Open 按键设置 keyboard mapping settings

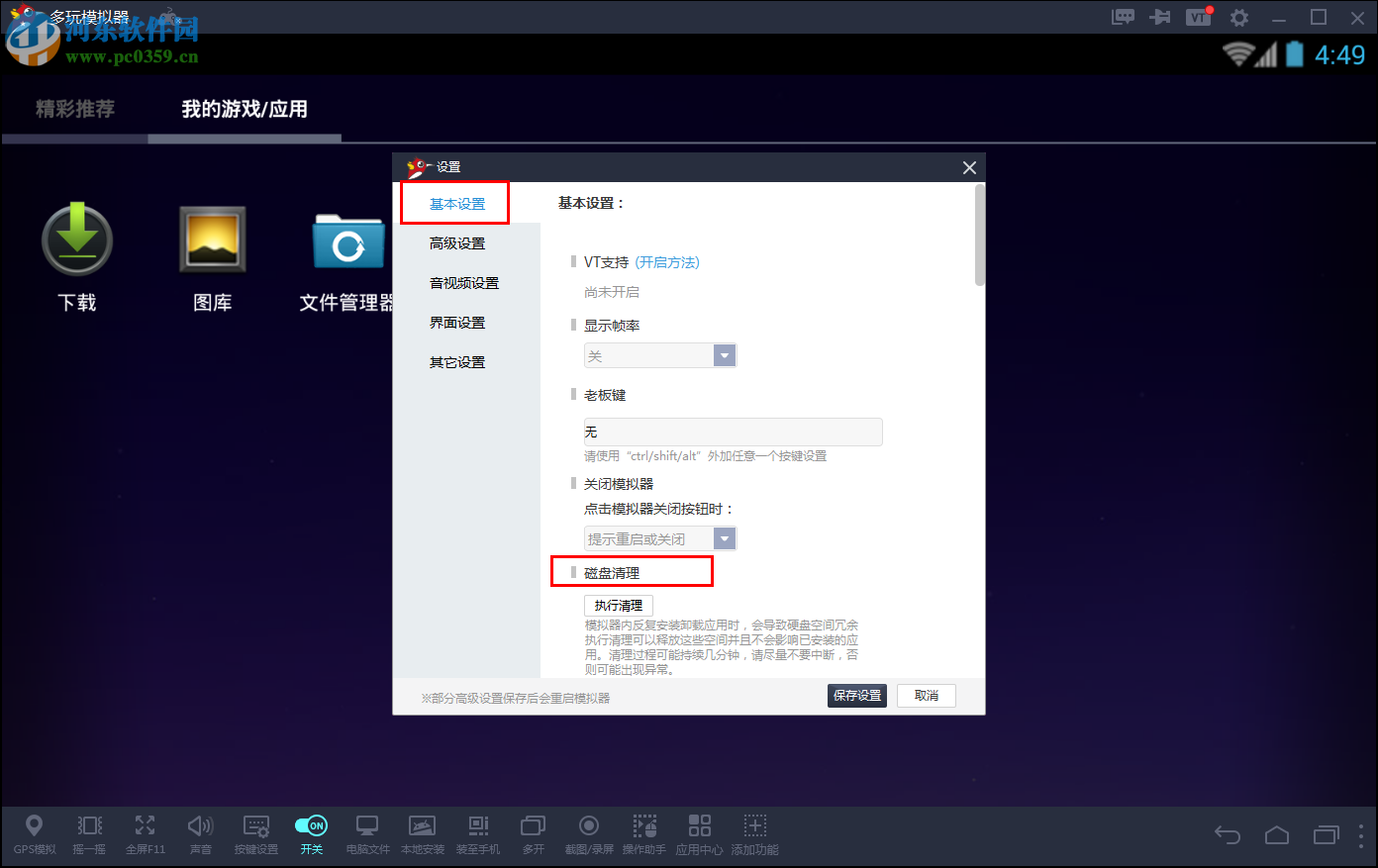[256, 834]
